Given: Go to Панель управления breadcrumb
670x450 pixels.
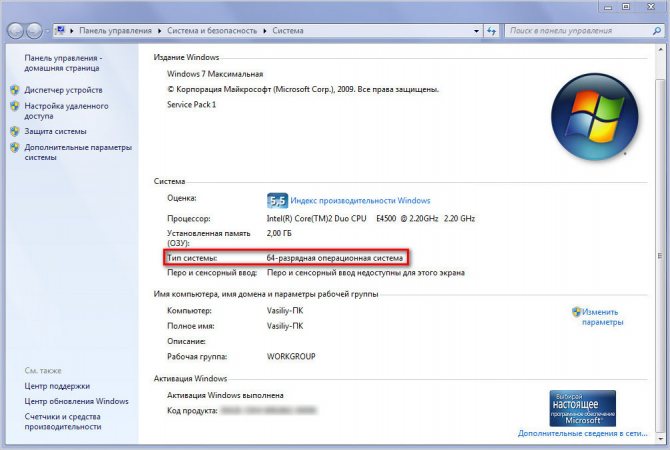Looking at the screenshot, I should pos(115,31).
